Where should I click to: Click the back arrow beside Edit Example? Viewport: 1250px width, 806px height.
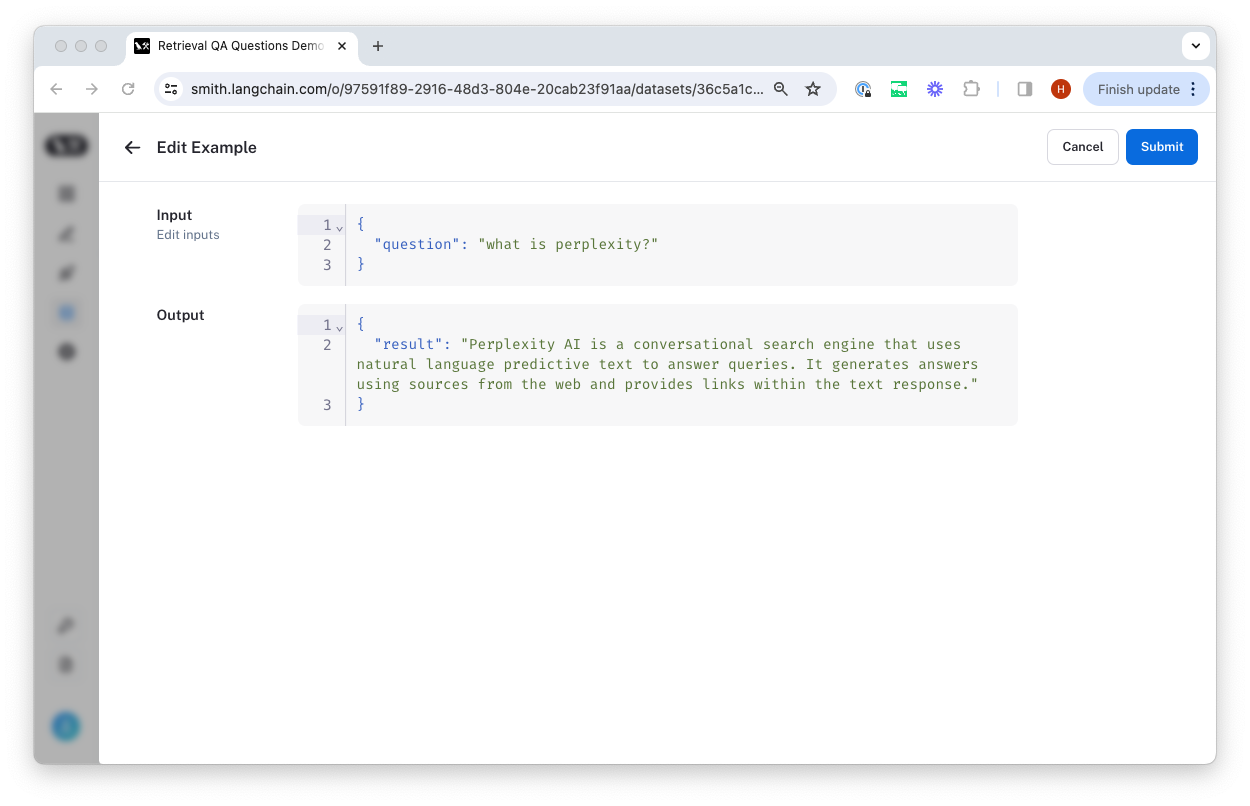pyautogui.click(x=132, y=147)
